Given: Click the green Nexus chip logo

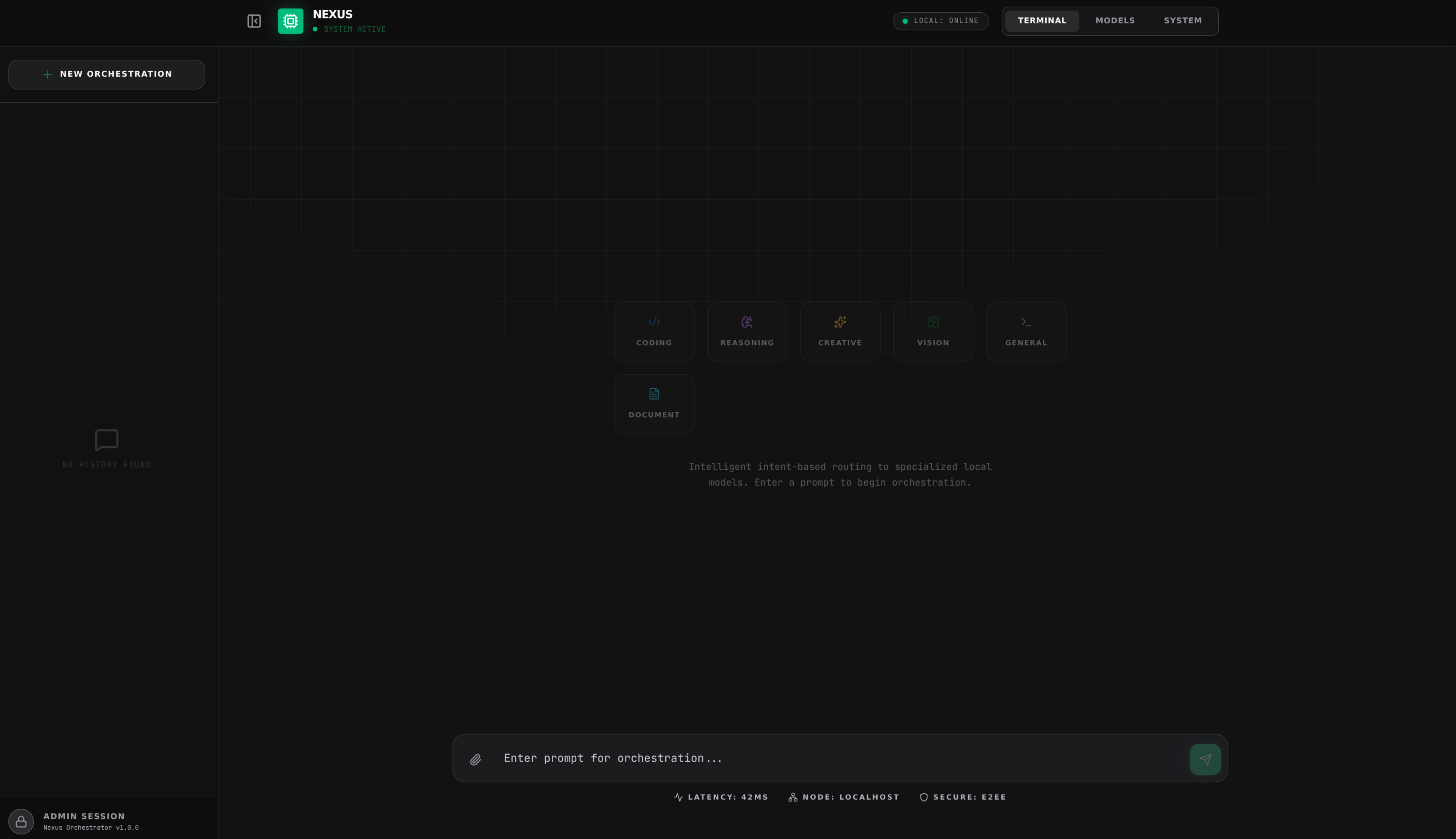Looking at the screenshot, I should (290, 21).
